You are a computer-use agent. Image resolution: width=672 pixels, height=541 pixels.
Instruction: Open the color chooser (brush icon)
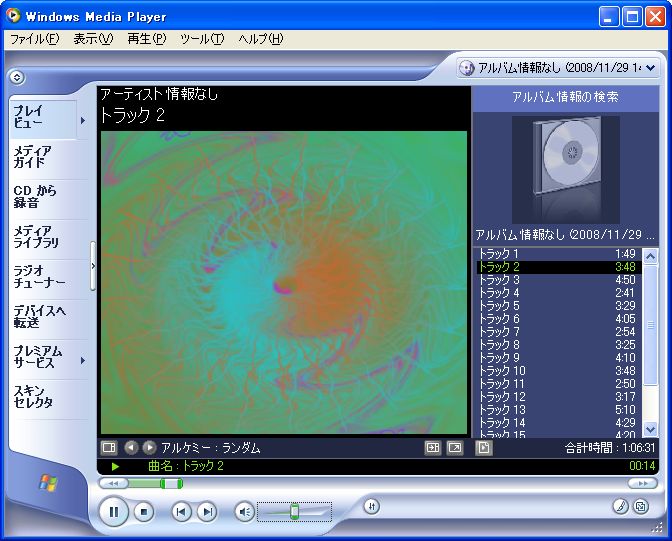point(620,507)
